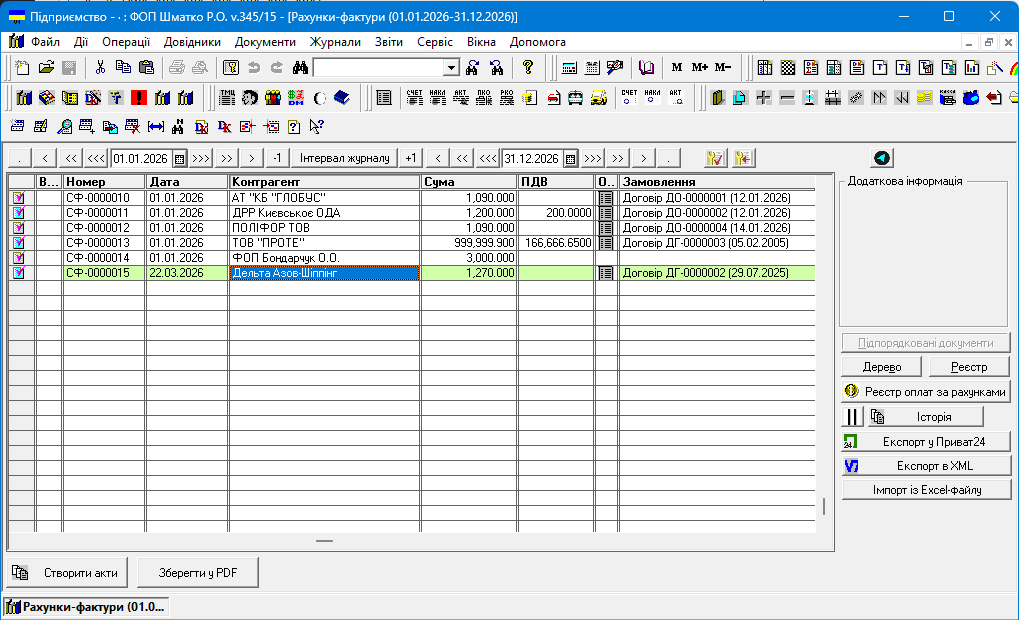
Task: Click the New document icon
Action: point(22,68)
